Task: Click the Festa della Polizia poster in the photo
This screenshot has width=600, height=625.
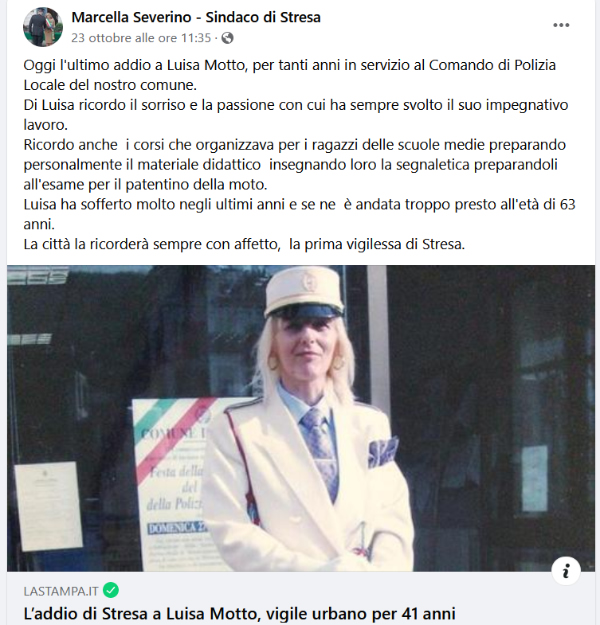Action: point(171,482)
